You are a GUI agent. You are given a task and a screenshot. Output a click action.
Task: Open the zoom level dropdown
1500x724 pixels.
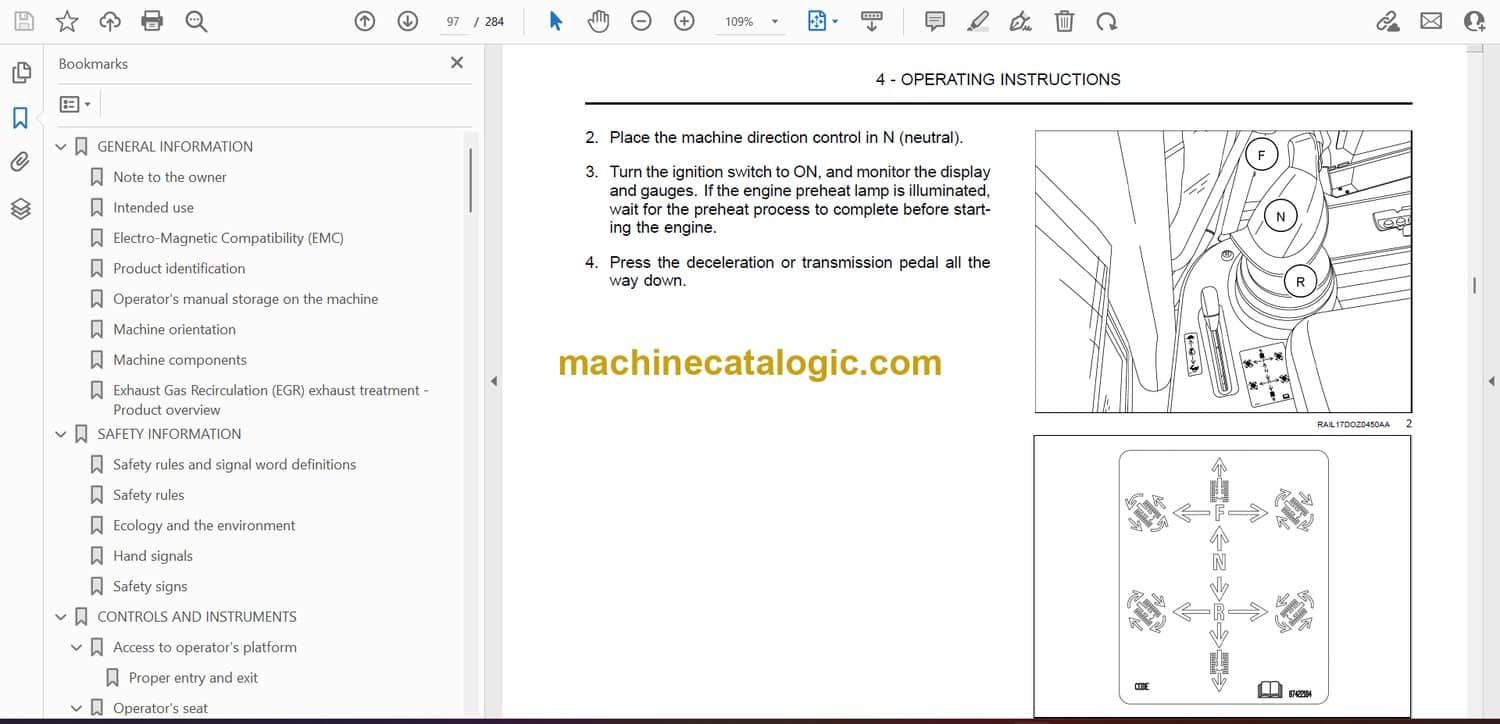coord(774,21)
